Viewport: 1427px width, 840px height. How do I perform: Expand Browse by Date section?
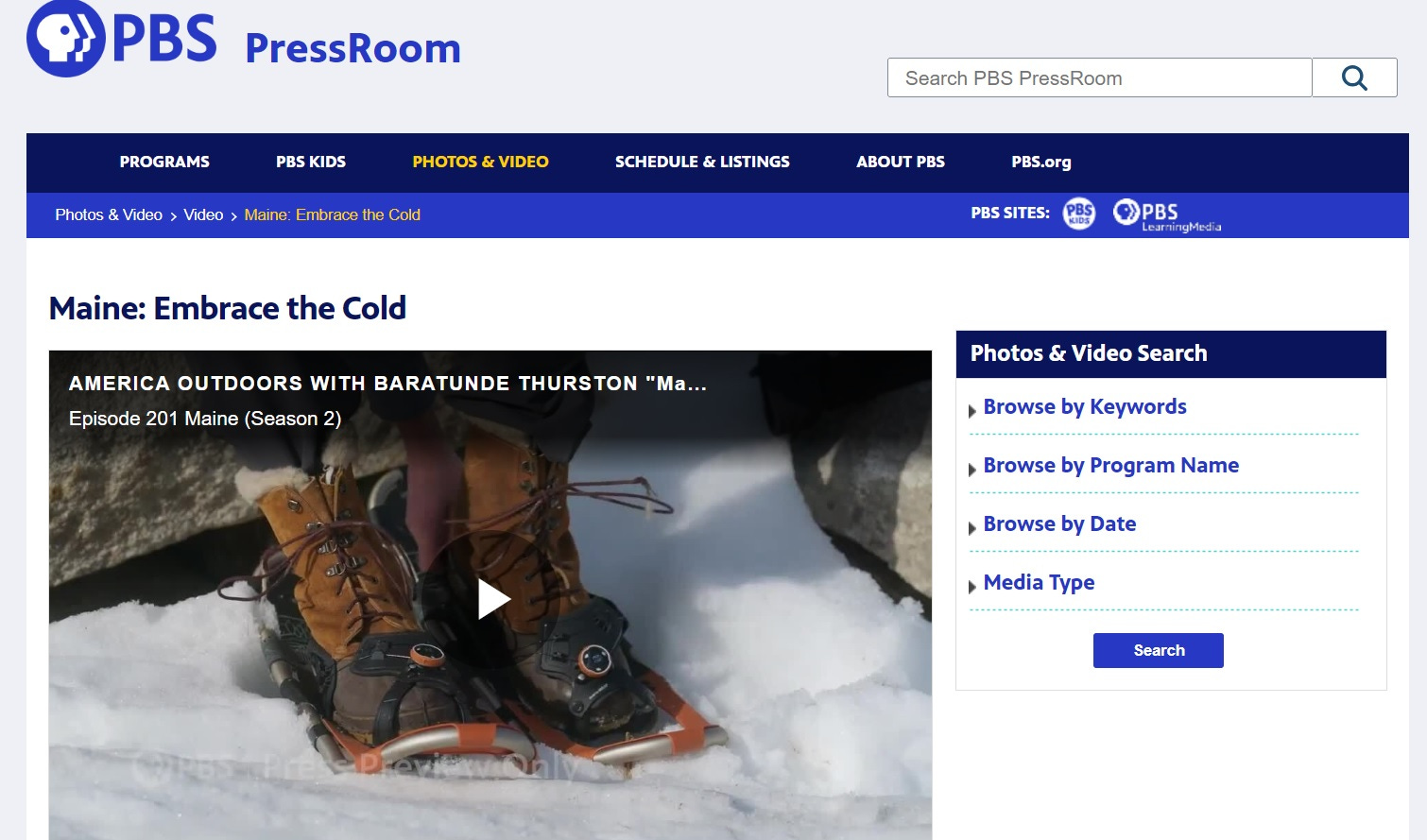tap(1059, 524)
